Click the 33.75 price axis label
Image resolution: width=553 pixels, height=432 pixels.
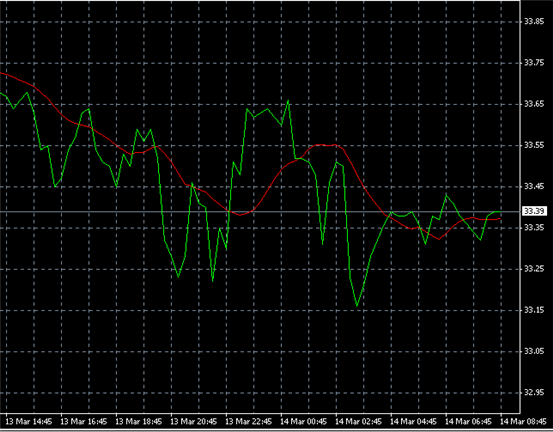click(534, 63)
